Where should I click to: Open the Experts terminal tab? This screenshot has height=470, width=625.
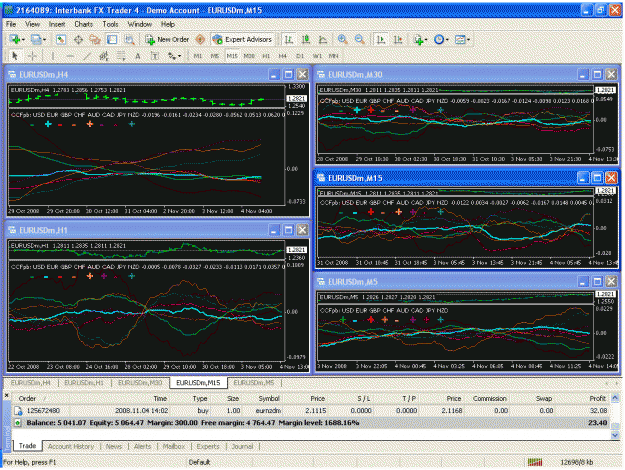click(x=208, y=446)
